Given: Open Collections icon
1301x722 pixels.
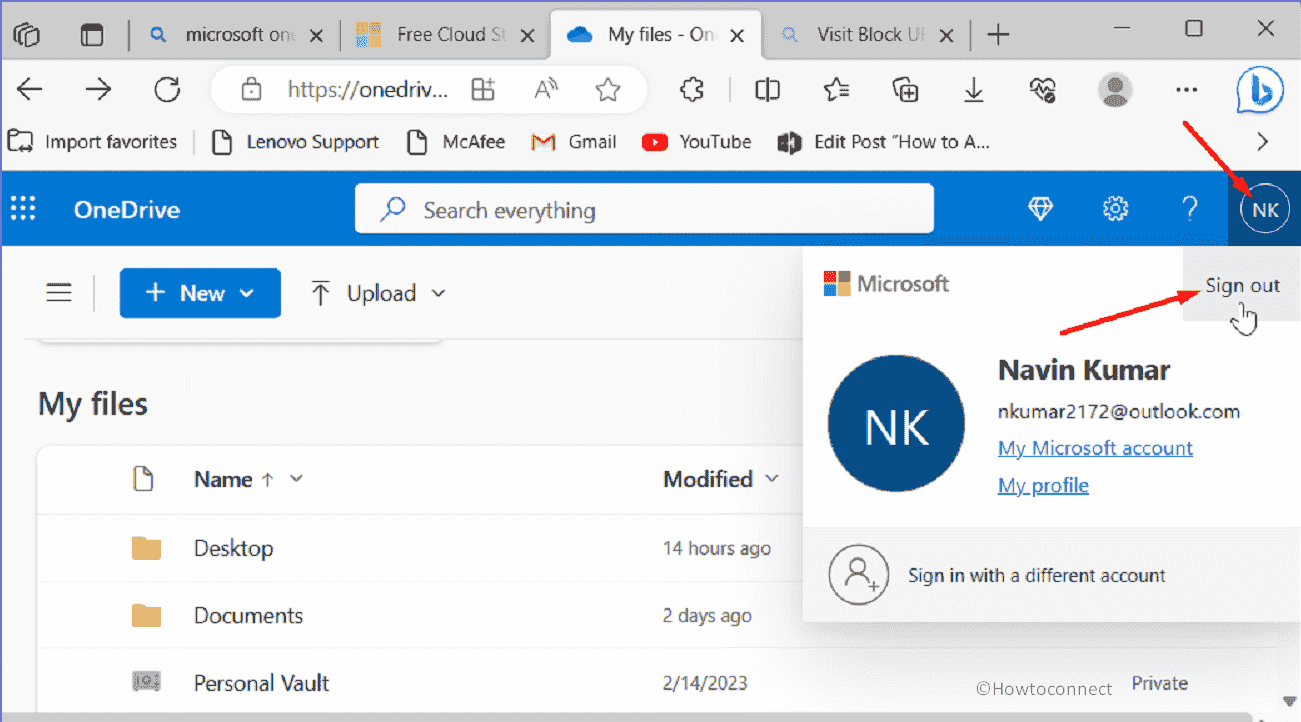Looking at the screenshot, I should (905, 90).
